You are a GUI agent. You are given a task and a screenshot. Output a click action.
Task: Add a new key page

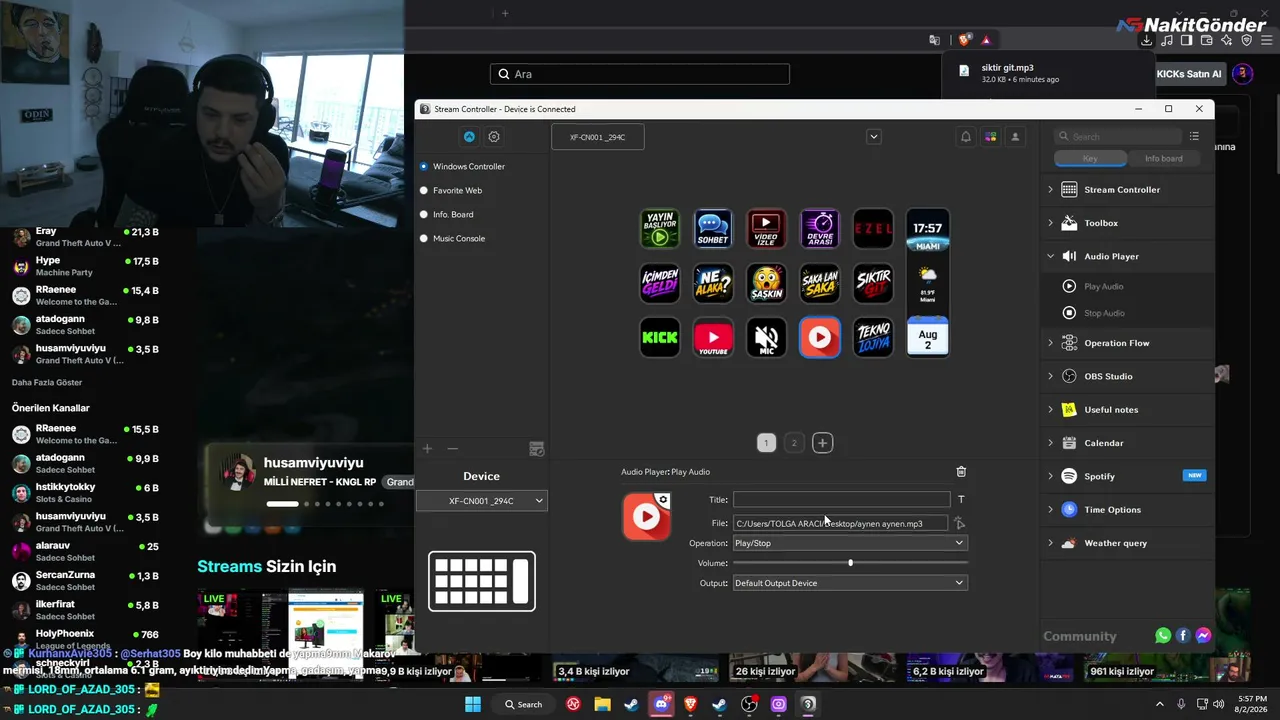[822, 443]
